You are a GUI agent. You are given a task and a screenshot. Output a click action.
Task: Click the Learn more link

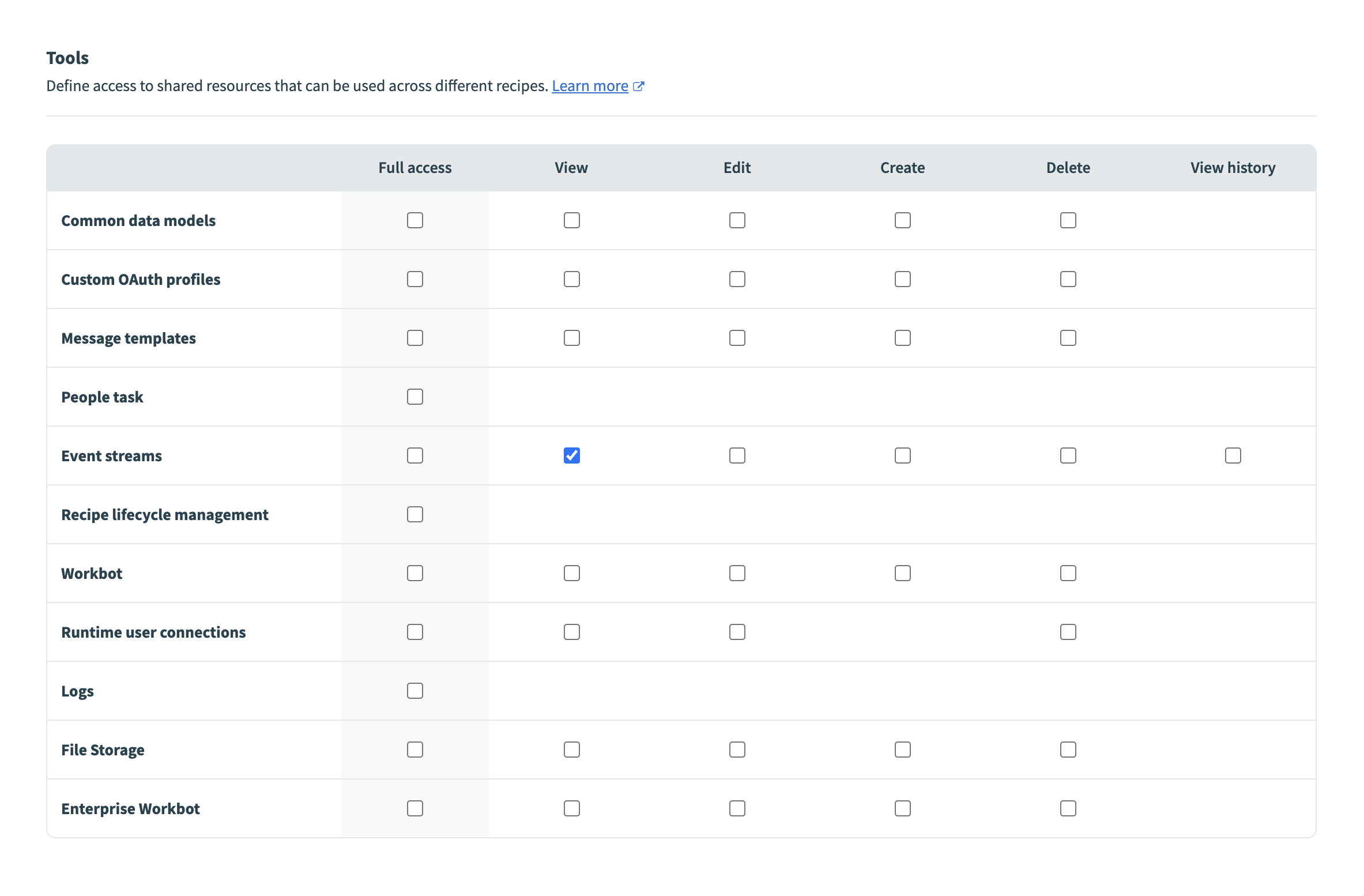click(x=590, y=86)
